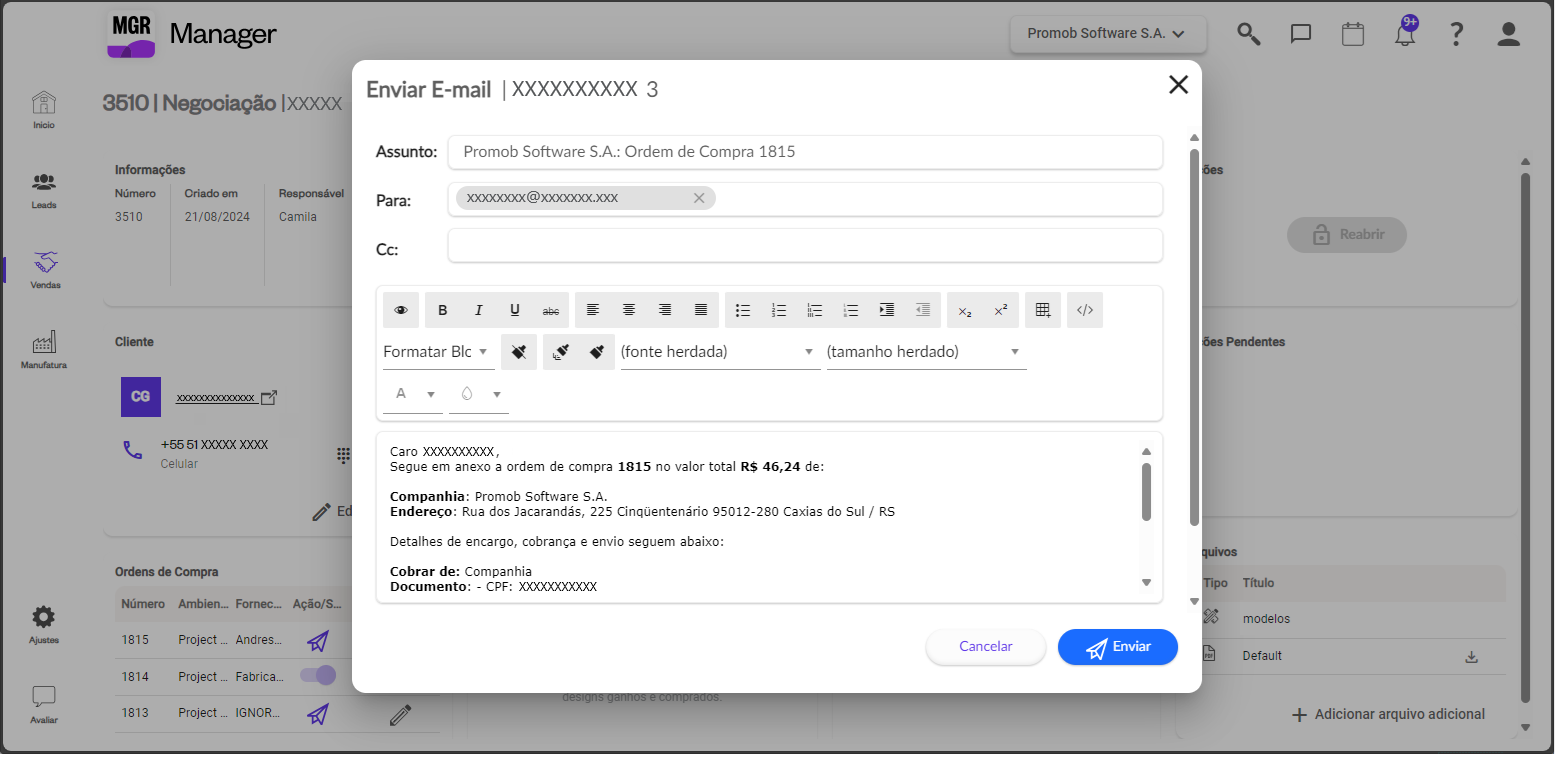Toggle strikethrough formatting in the editor
Image resolution: width=1567 pixels, height=767 pixels.
(x=551, y=310)
